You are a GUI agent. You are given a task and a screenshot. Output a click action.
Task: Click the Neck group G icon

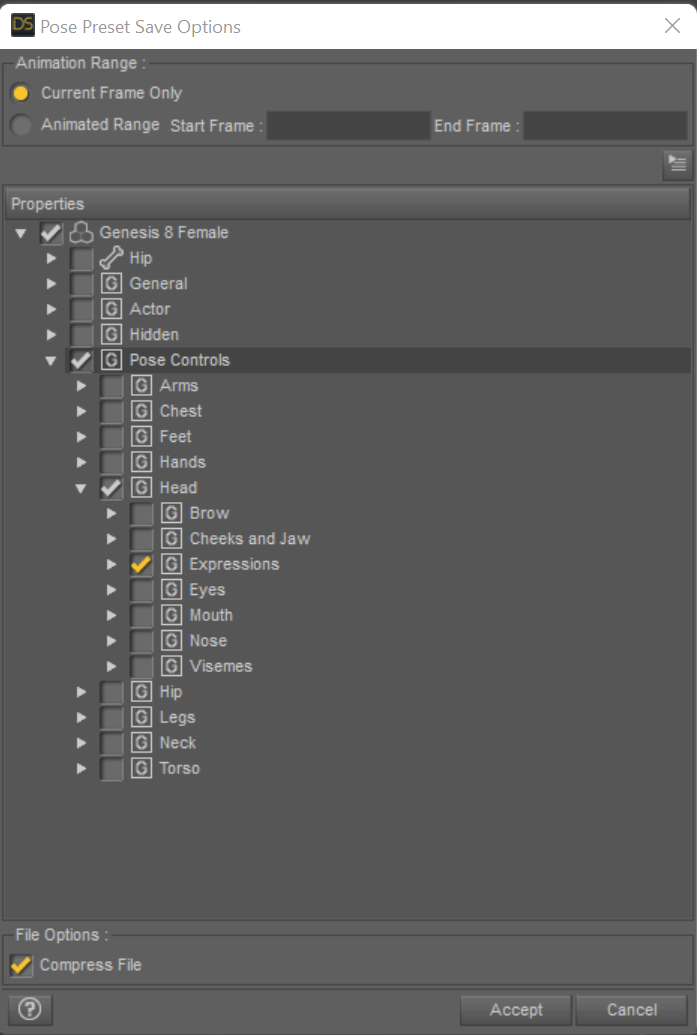point(141,743)
